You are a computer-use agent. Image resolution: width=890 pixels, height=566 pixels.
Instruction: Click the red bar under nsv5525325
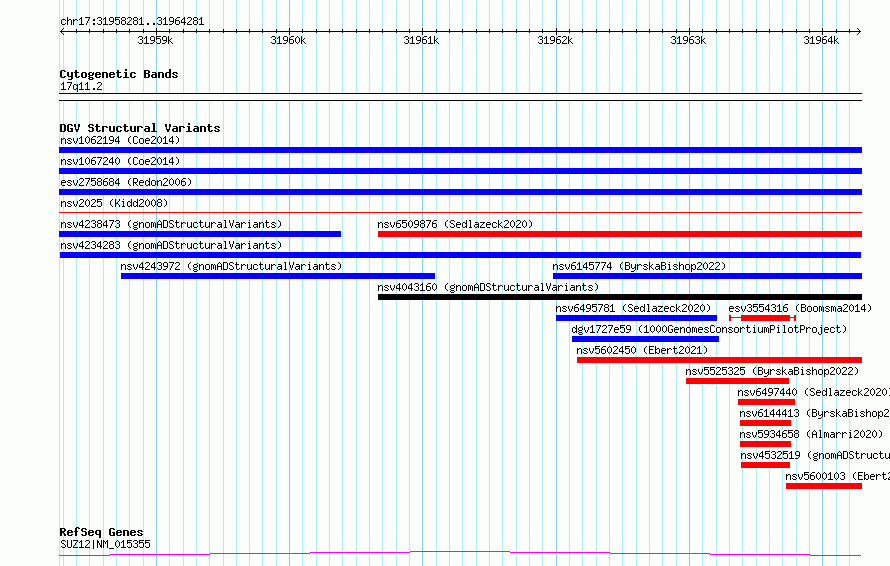click(x=737, y=381)
